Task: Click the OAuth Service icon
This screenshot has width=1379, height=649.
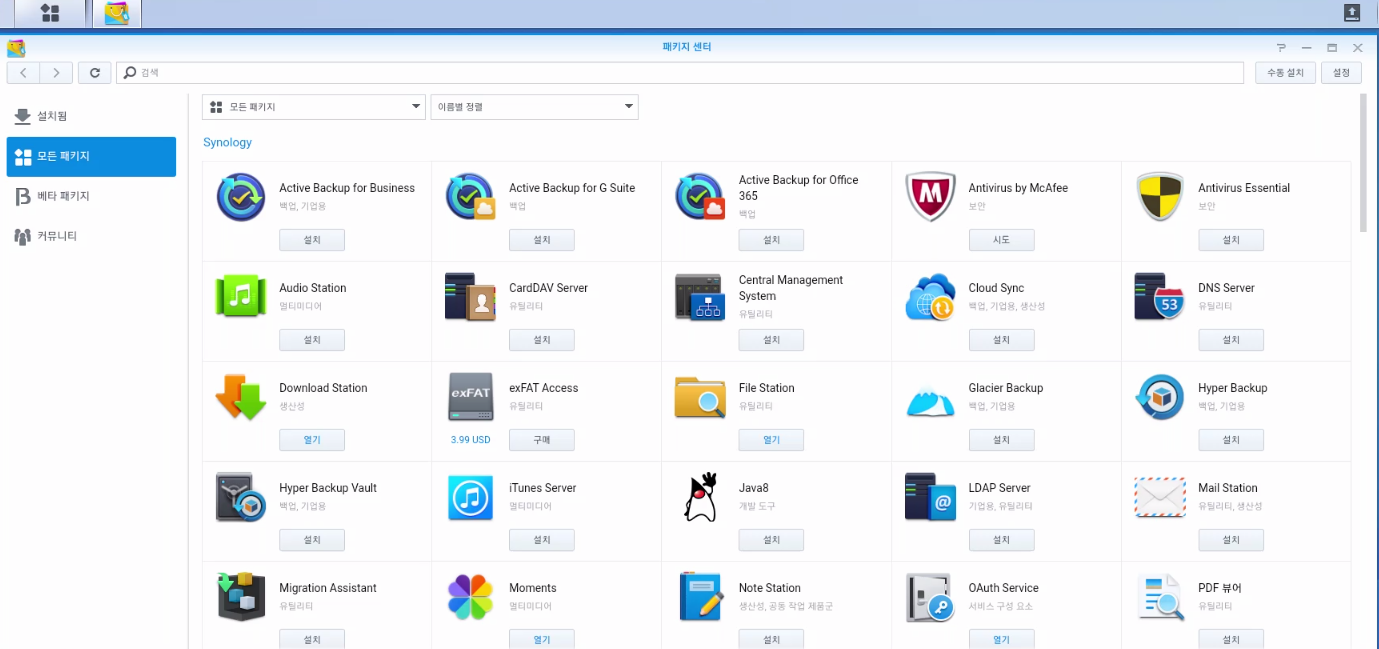Action: tap(930, 597)
